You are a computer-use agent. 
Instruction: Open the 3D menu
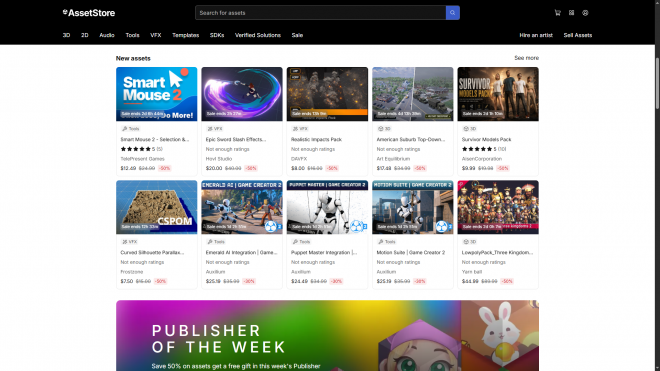click(66, 35)
